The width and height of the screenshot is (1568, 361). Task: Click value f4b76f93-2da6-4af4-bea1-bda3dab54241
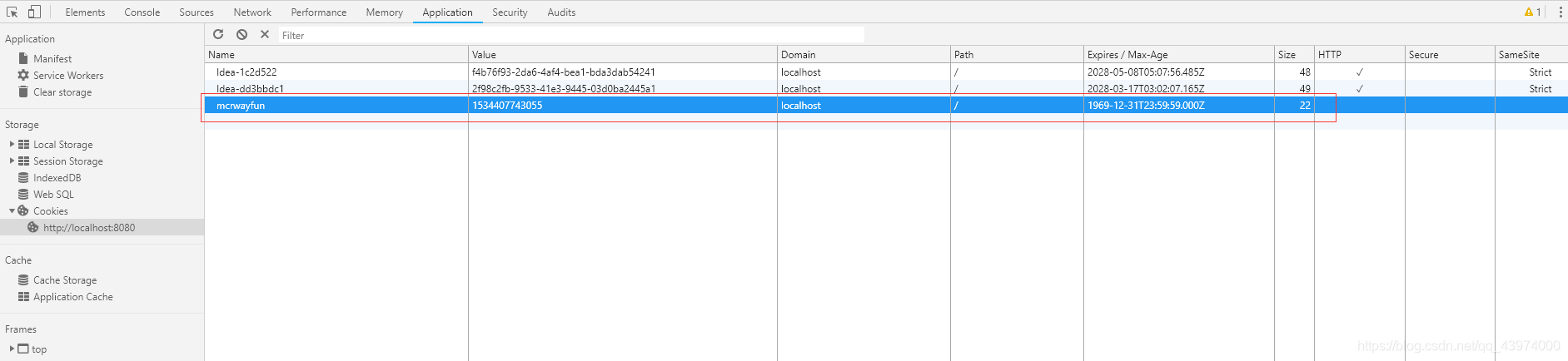coord(564,72)
